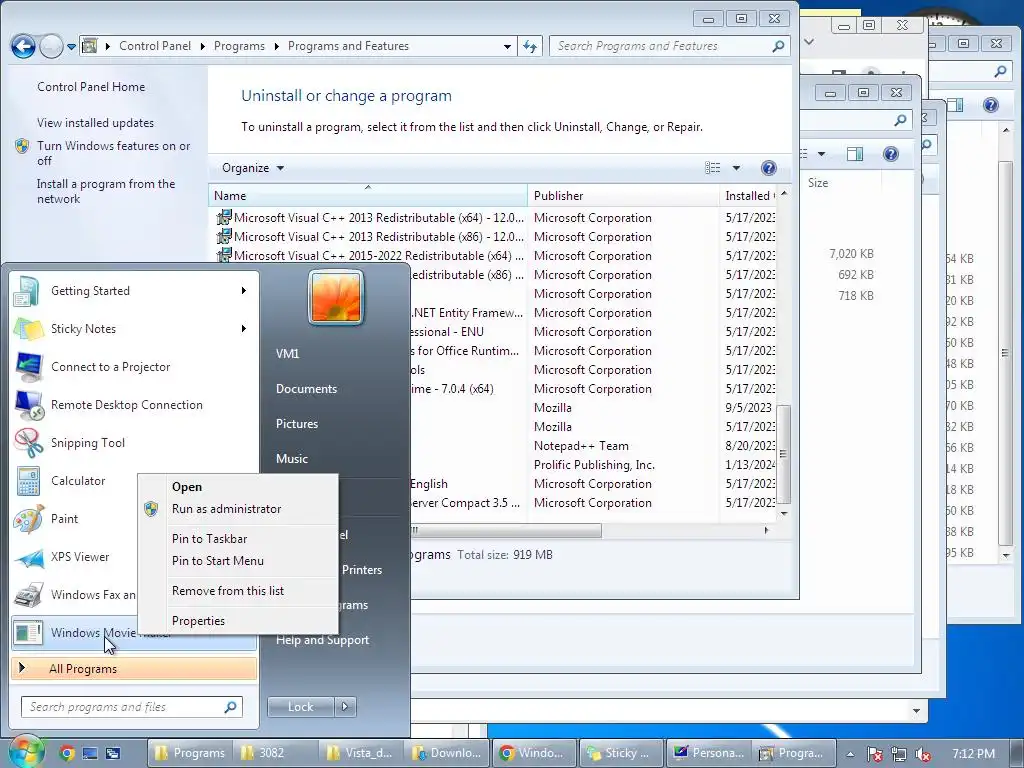1024x768 pixels.
Task: Click the vertical scrollbar of program list
Action: pos(784,455)
